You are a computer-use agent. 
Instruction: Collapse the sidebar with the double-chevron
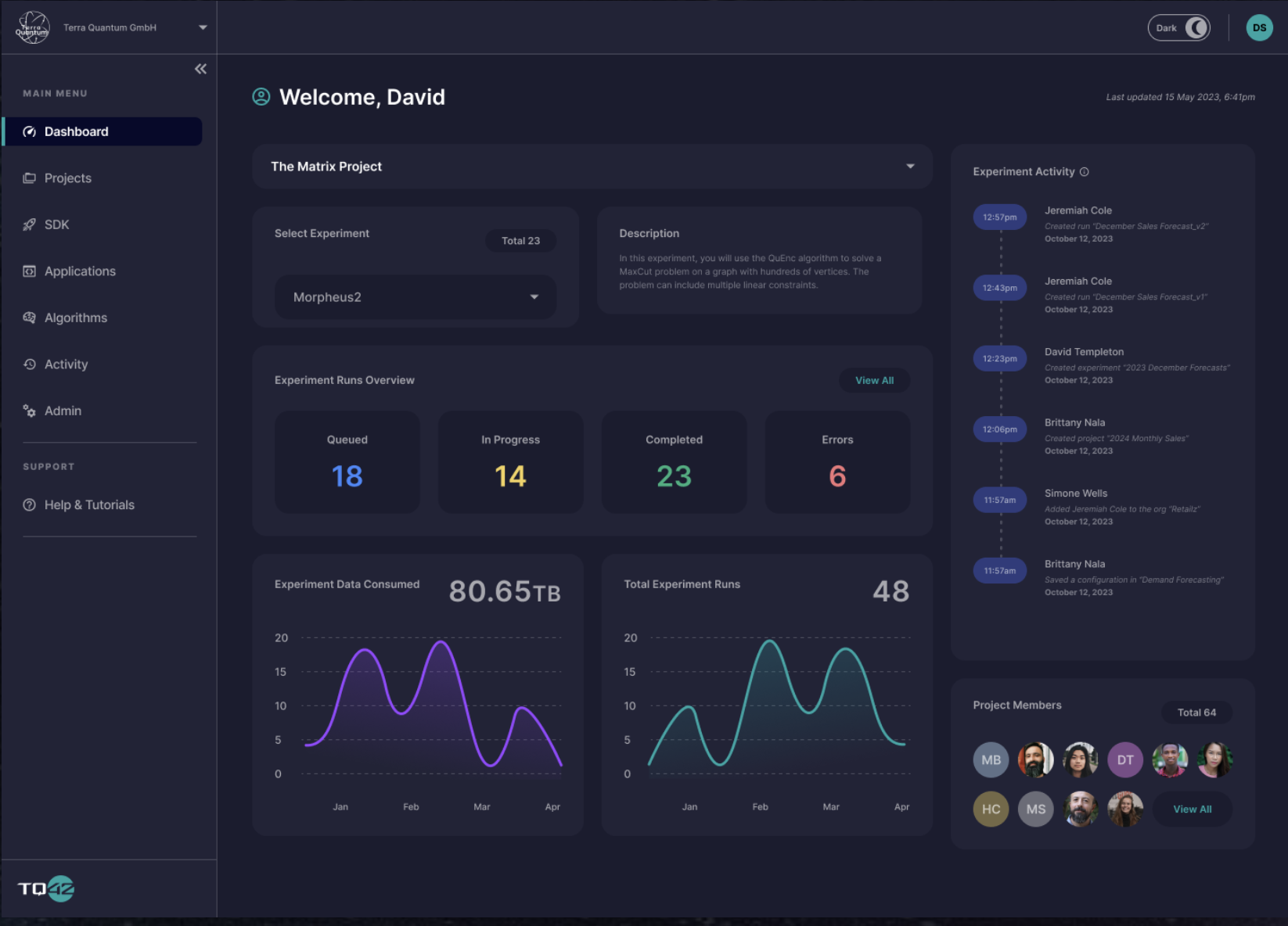(x=200, y=69)
